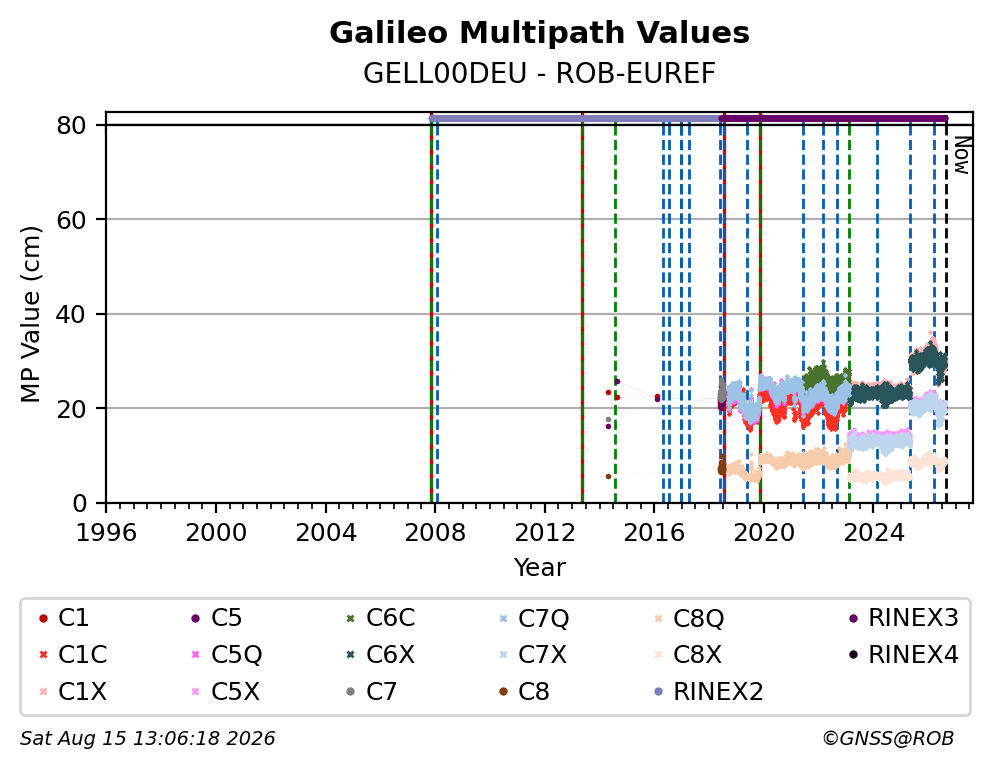The image size is (992, 769).
Task: Click the RINEX2 legend entry
Action: tap(708, 692)
